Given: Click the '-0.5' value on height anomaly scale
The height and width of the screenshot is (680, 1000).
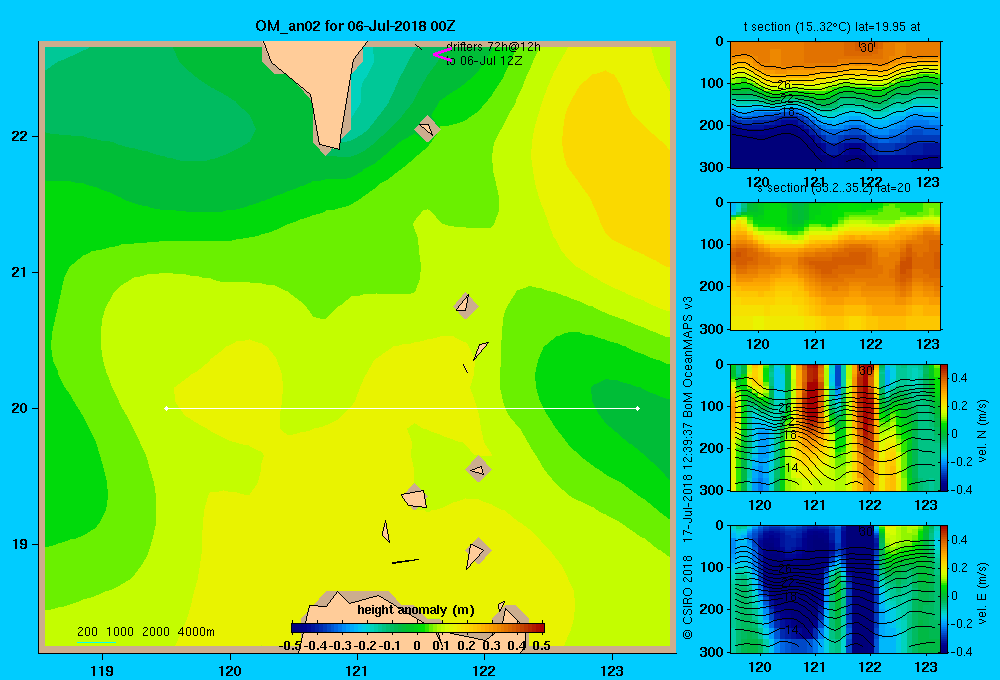Looking at the screenshot, I should 290,646.
